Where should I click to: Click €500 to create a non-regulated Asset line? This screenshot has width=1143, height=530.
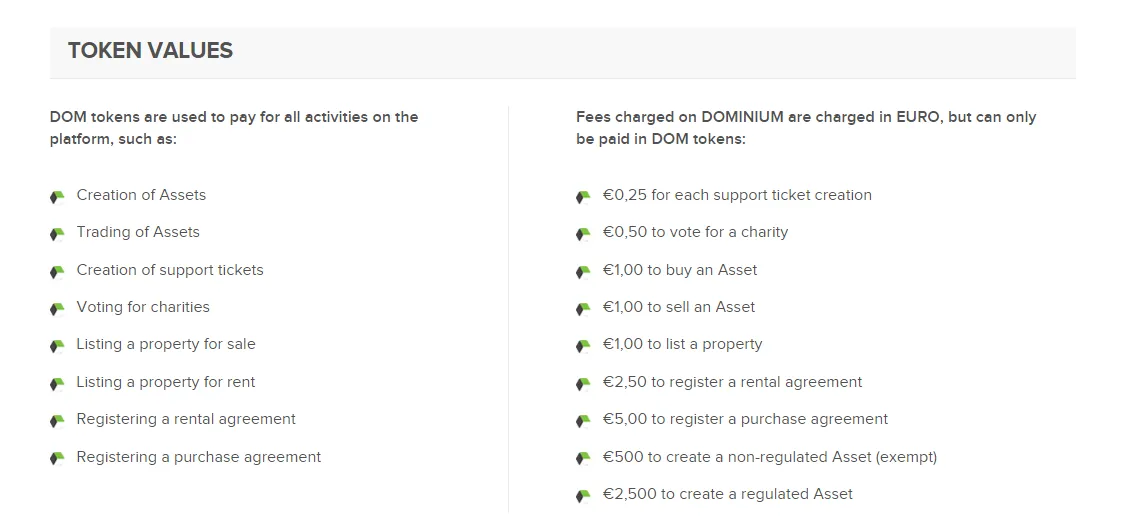(770, 457)
